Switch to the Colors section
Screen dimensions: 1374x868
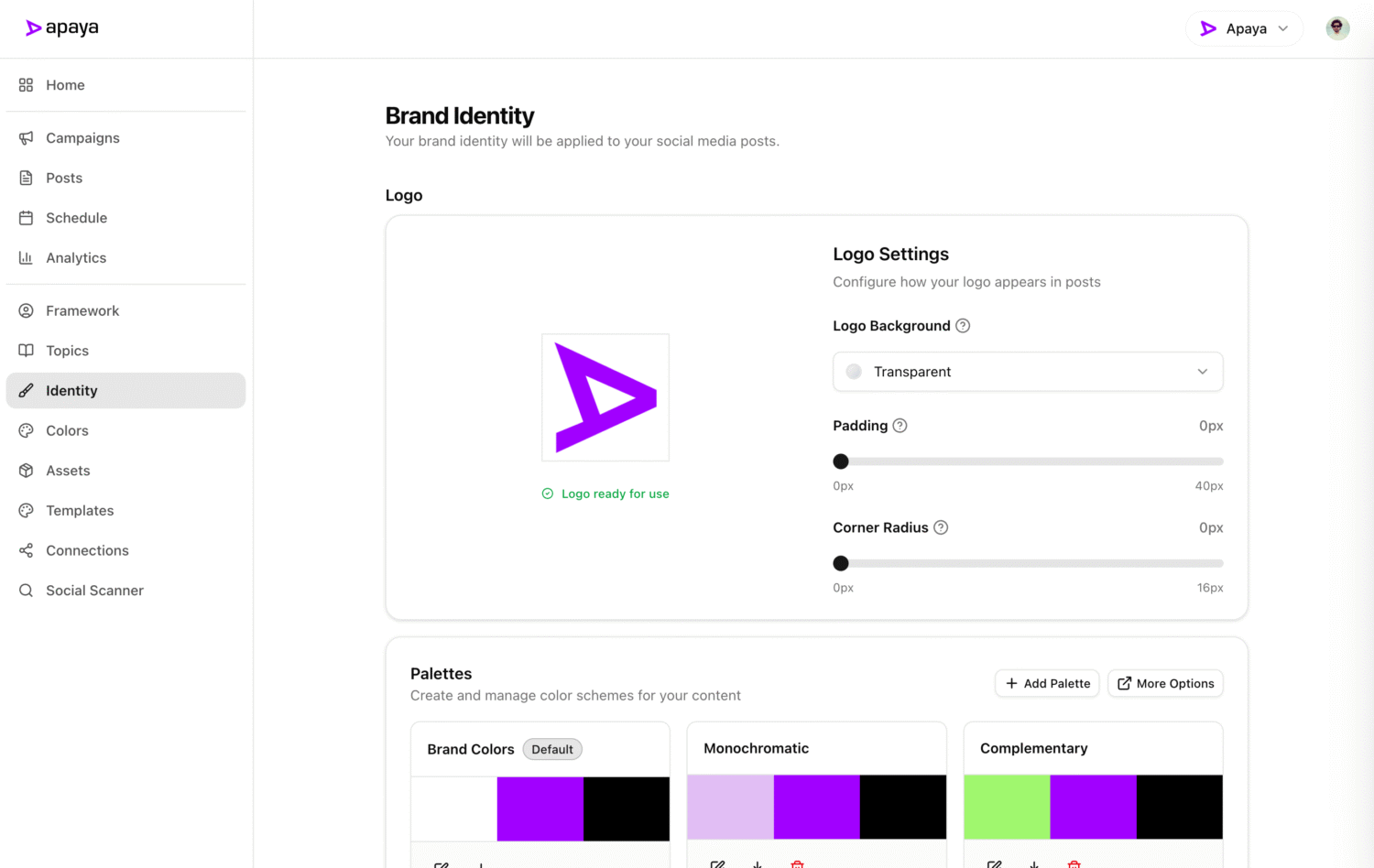tap(67, 430)
